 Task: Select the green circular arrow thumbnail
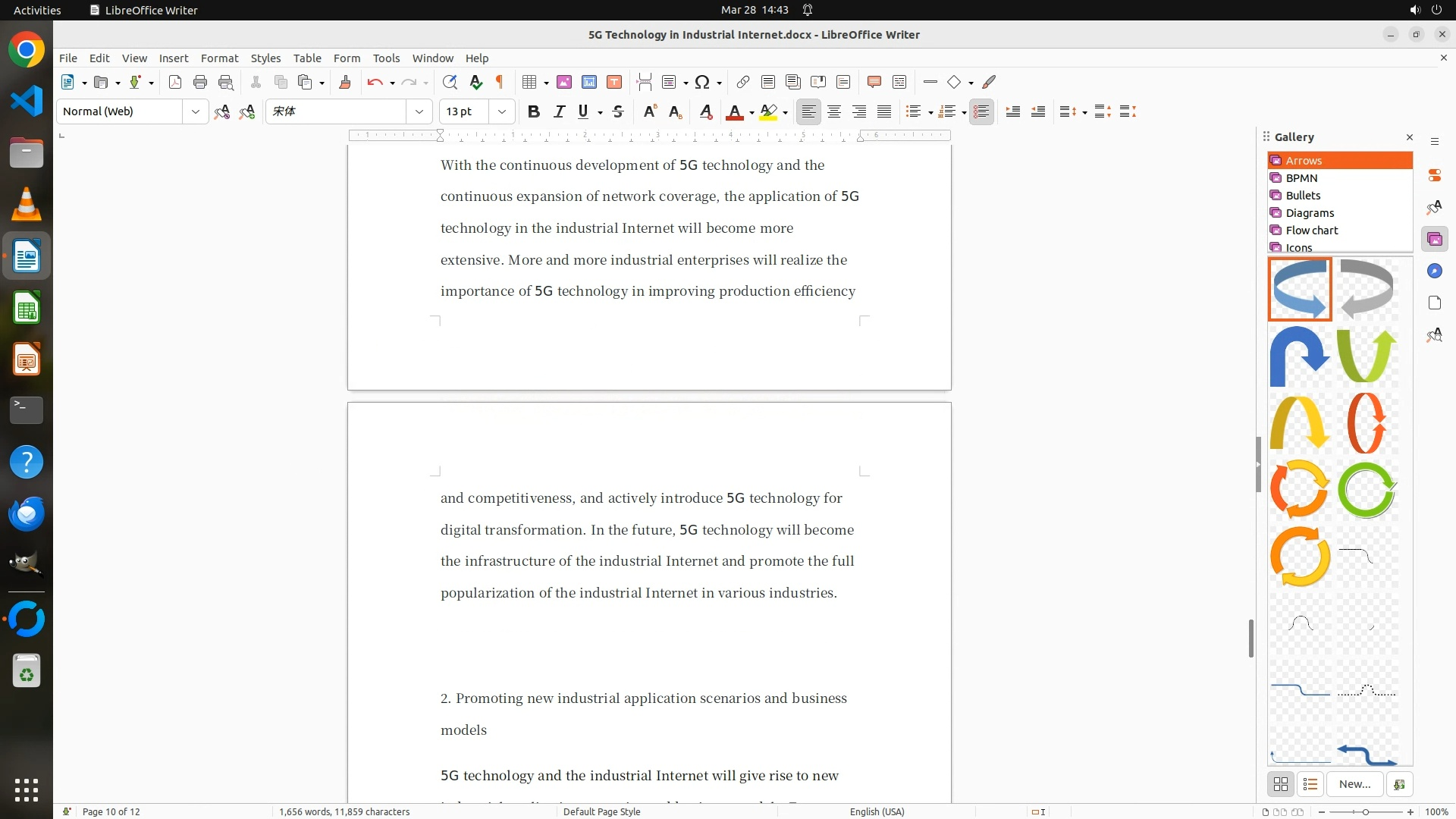coord(1367,490)
